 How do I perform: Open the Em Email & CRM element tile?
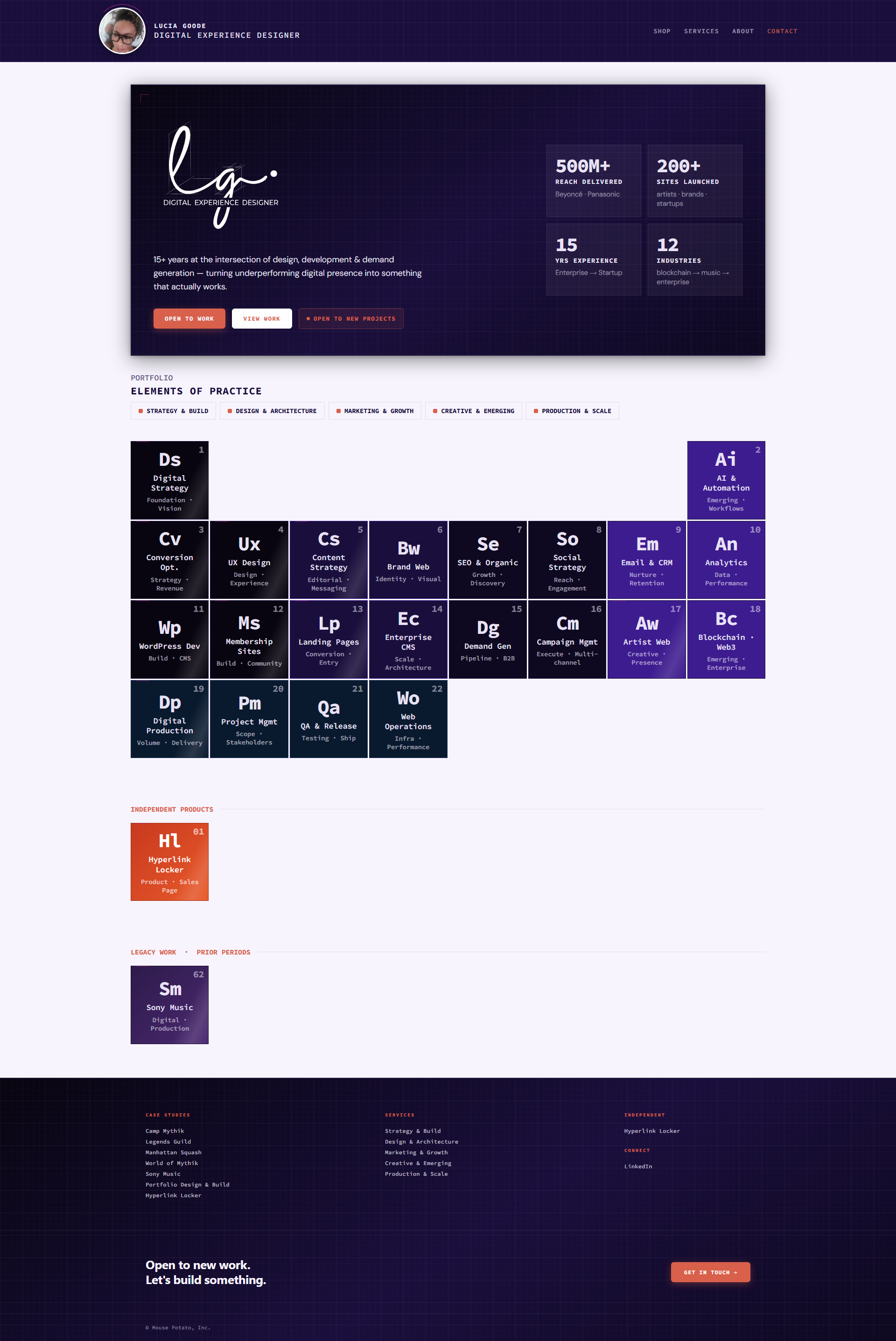(x=647, y=560)
